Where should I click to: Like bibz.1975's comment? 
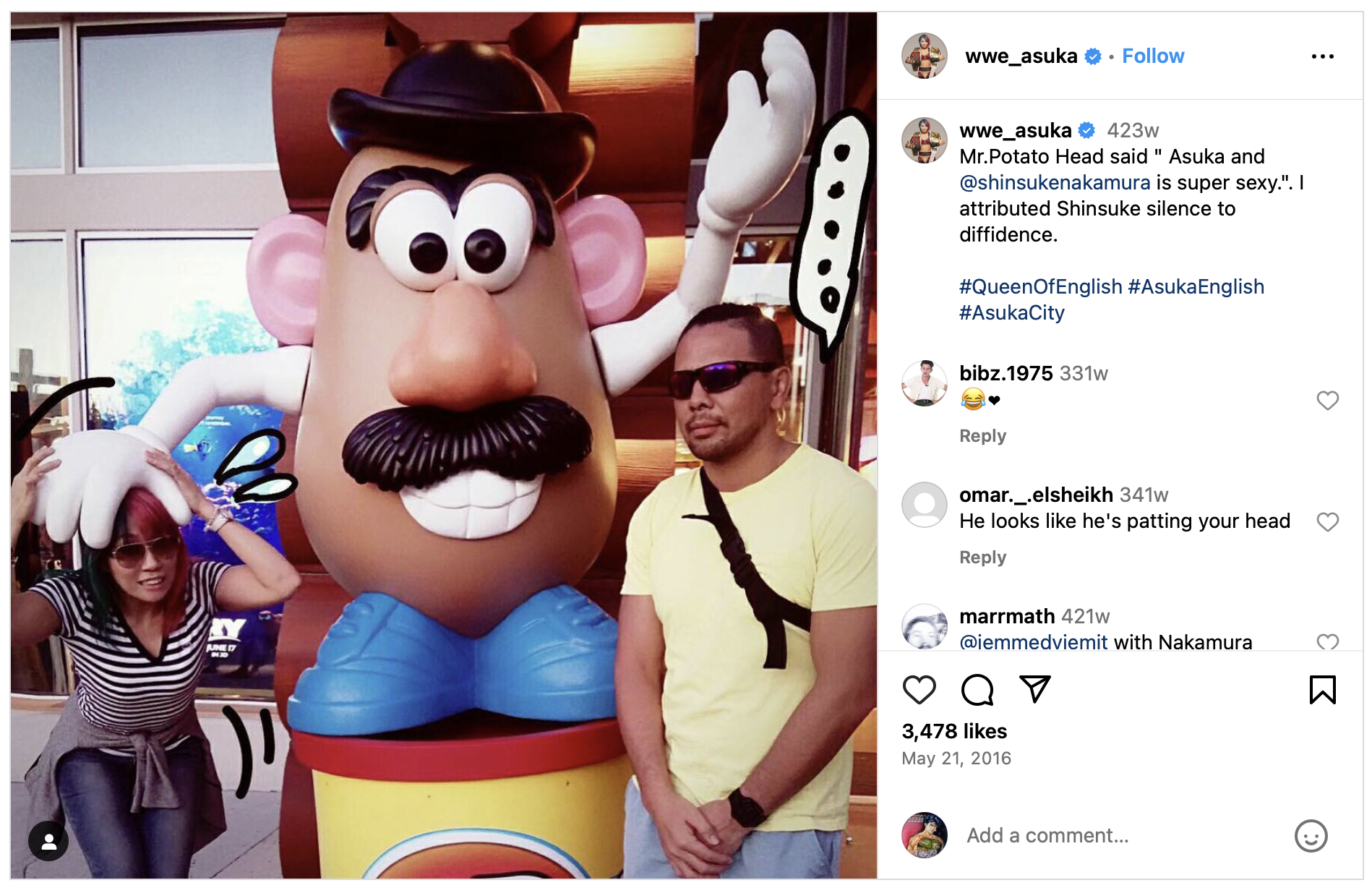(1328, 401)
